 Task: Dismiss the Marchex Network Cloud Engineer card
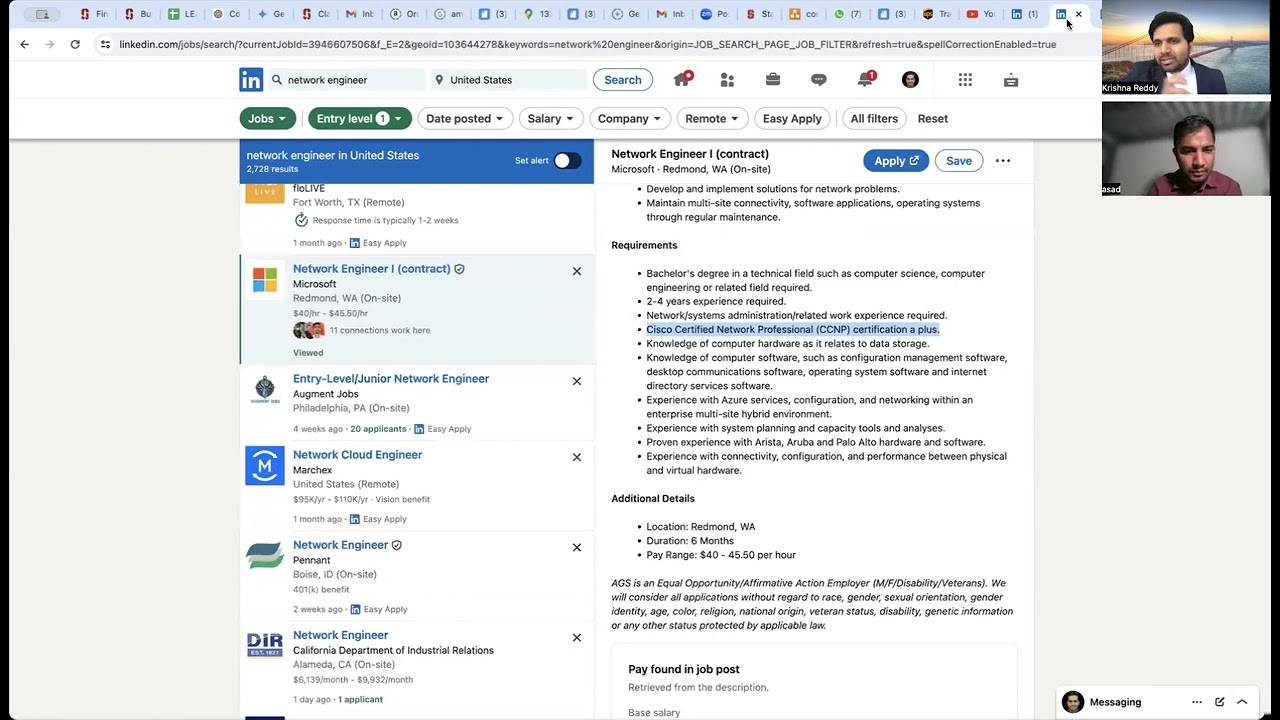[x=577, y=457]
